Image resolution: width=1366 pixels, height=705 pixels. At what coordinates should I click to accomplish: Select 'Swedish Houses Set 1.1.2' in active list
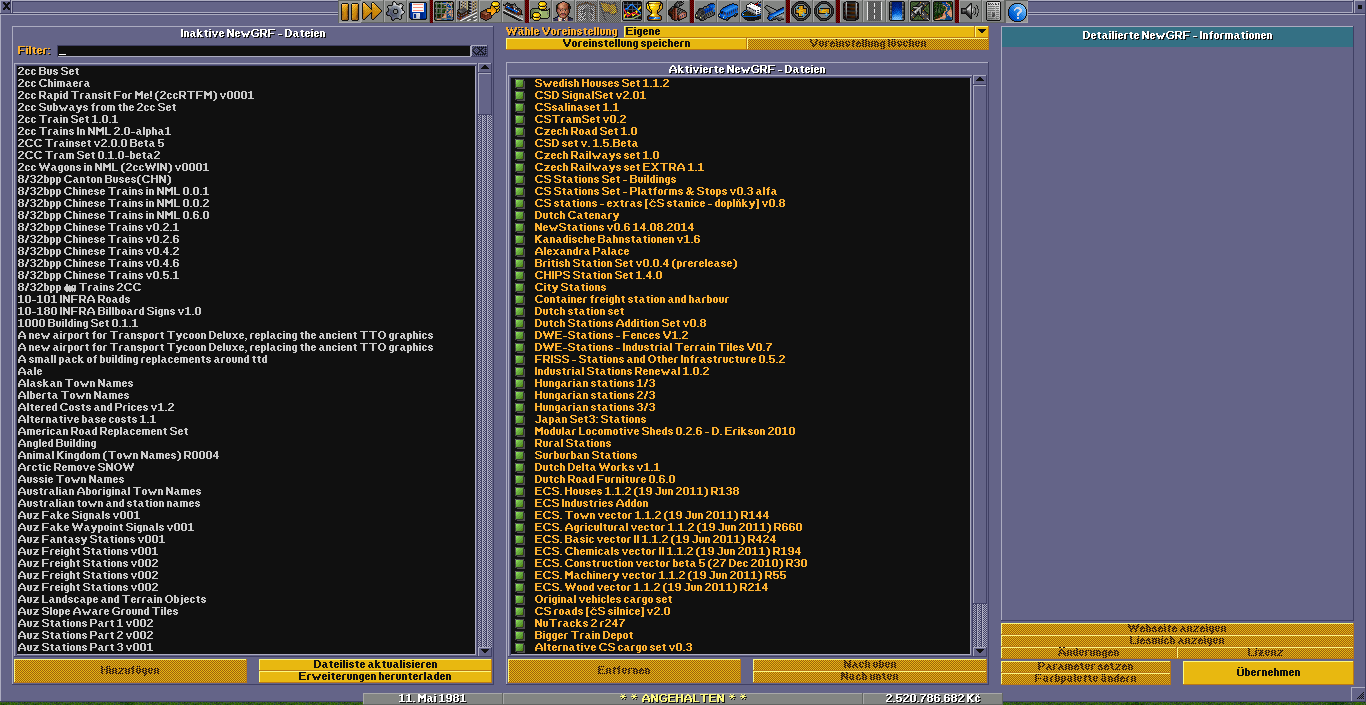(741, 84)
